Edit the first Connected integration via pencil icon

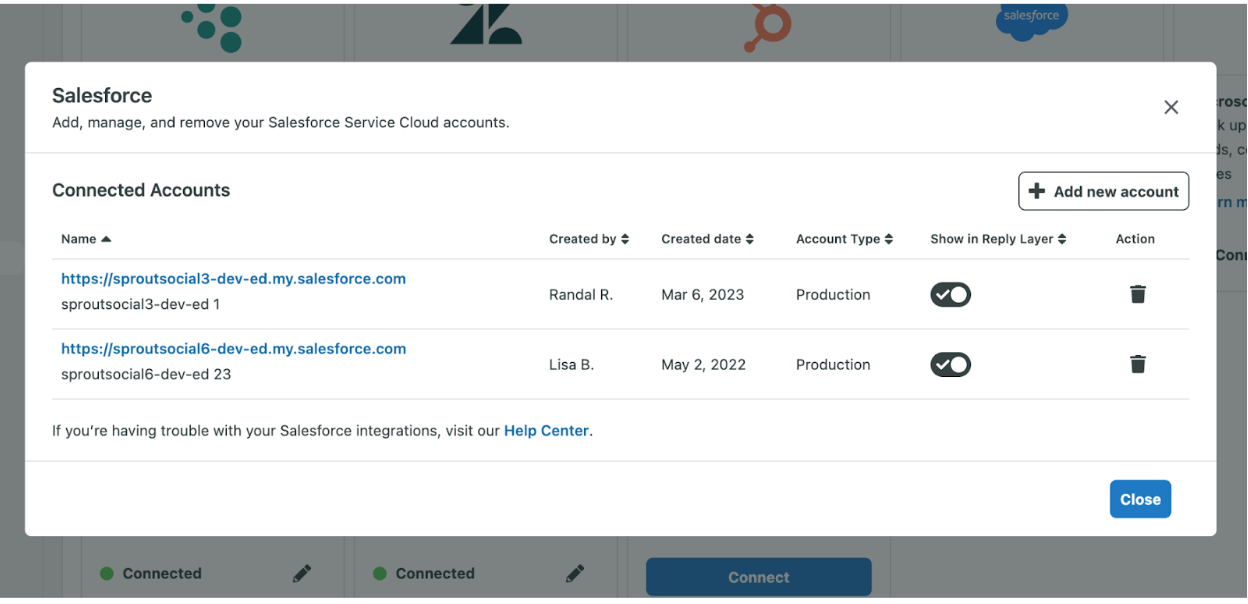302,573
